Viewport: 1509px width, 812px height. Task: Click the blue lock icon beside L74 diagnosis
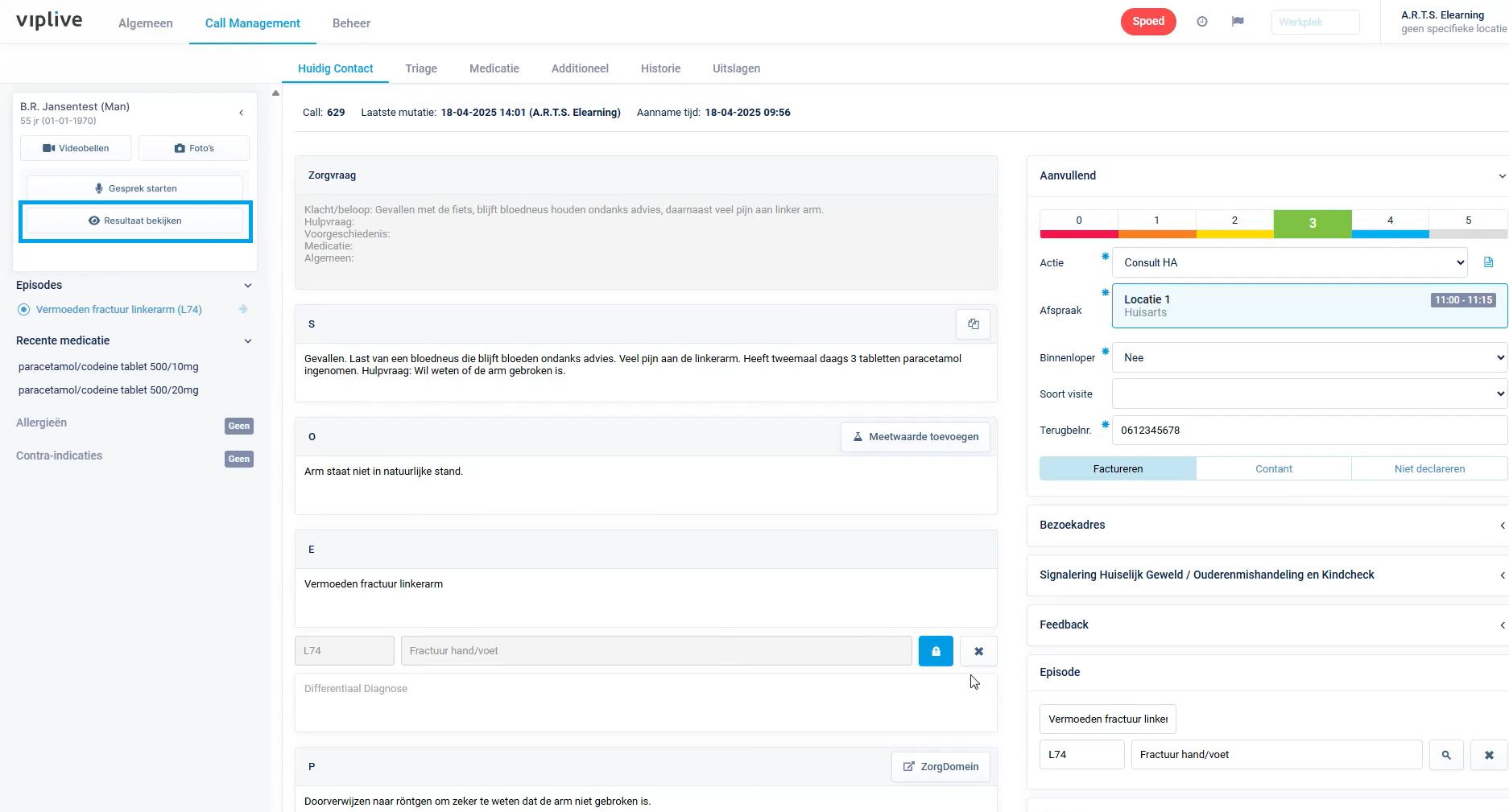[x=936, y=651]
